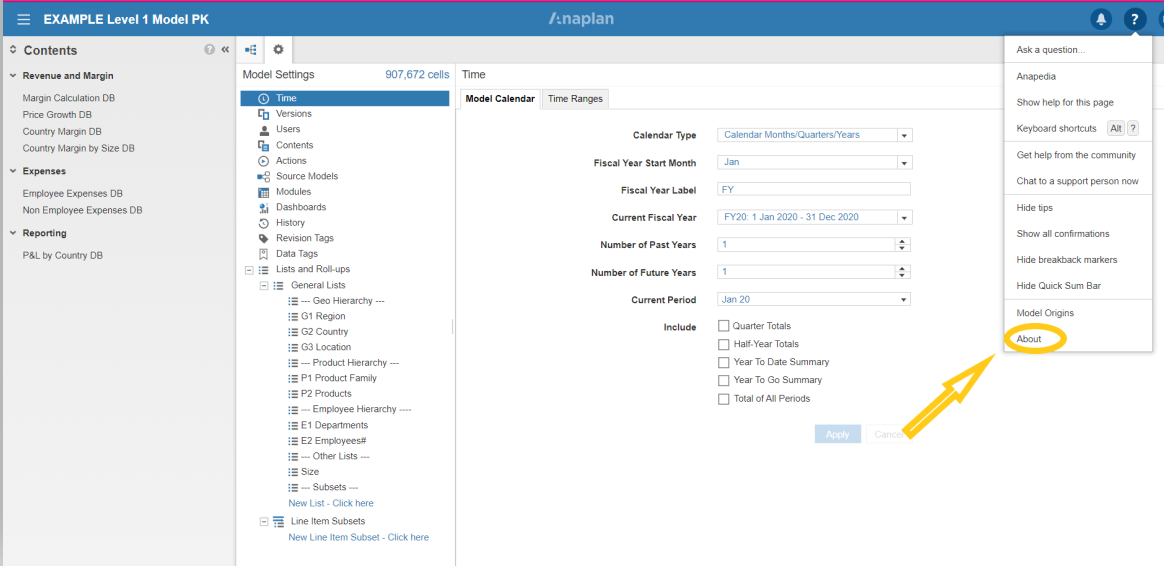Screen dimensions: 1164x566
Task: Click the clock icon beside Time
Action: tap(264, 98)
